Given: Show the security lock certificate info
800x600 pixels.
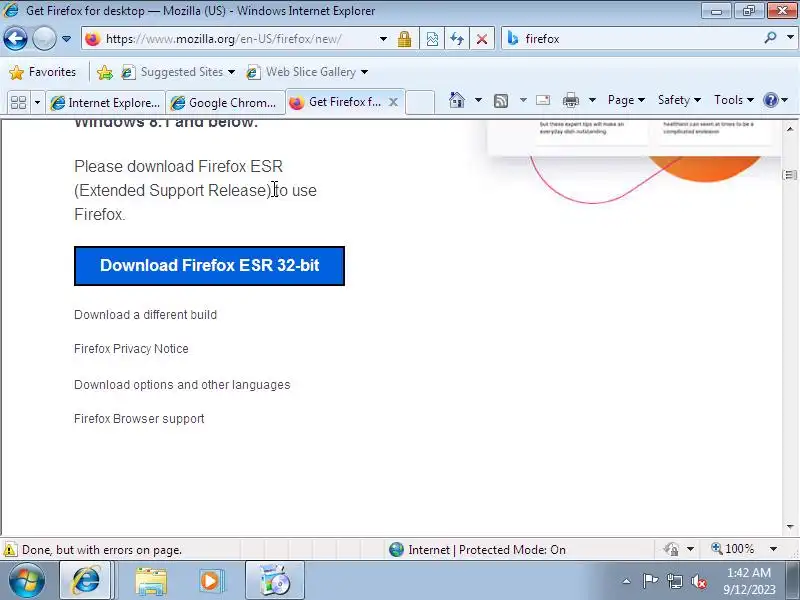Looking at the screenshot, I should [x=405, y=39].
